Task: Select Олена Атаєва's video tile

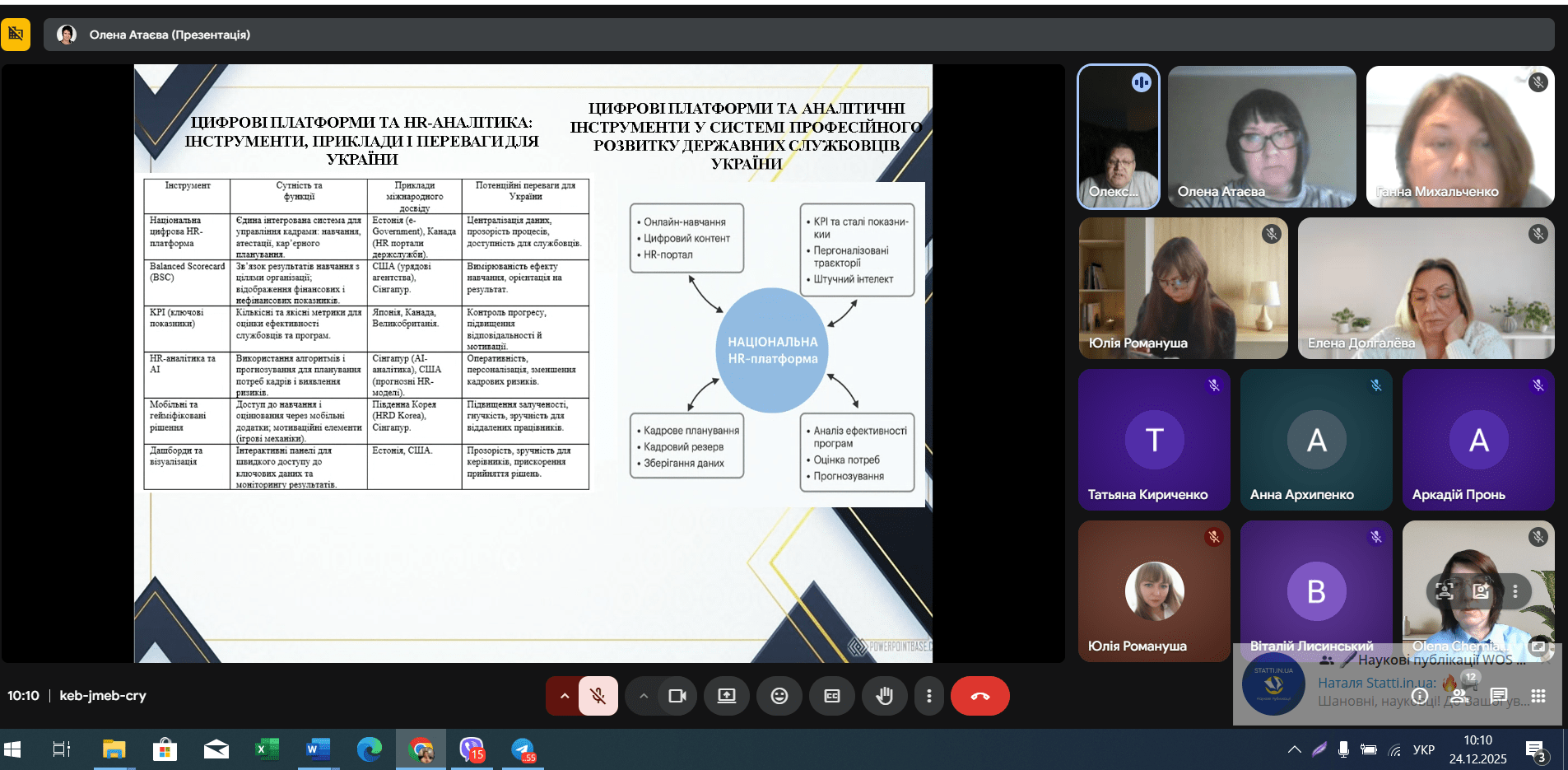Action: pos(1261,136)
